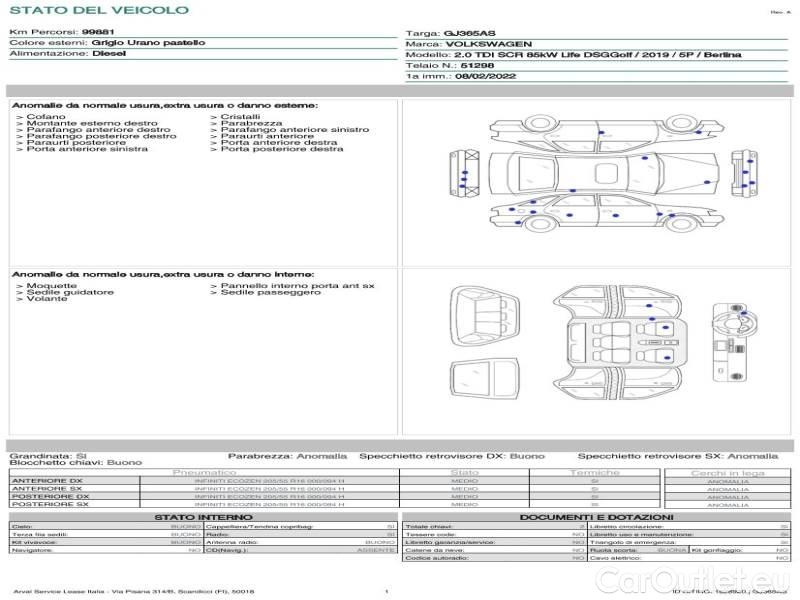Click the Modello 2.0 TDI SCR line

click(x=573, y=55)
